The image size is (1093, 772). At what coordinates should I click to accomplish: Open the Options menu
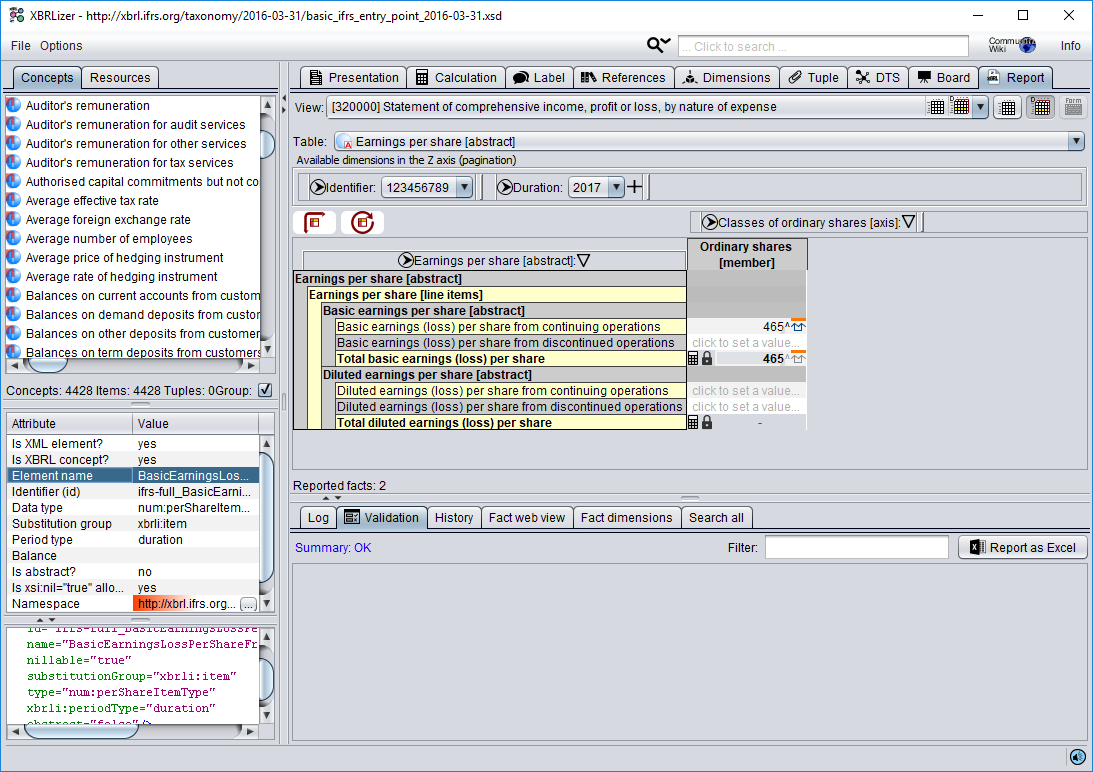(x=61, y=46)
